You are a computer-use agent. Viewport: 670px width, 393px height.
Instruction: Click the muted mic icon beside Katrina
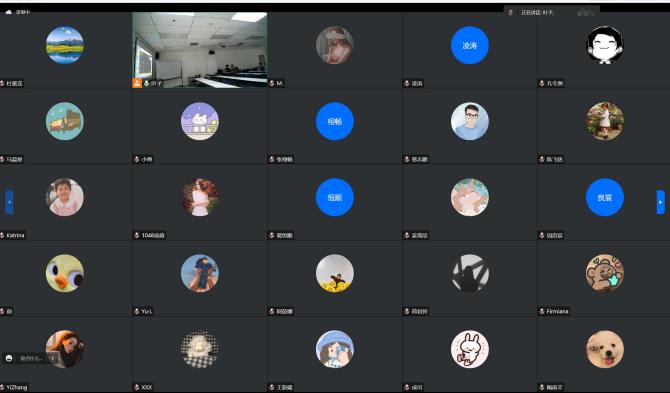click(3, 235)
